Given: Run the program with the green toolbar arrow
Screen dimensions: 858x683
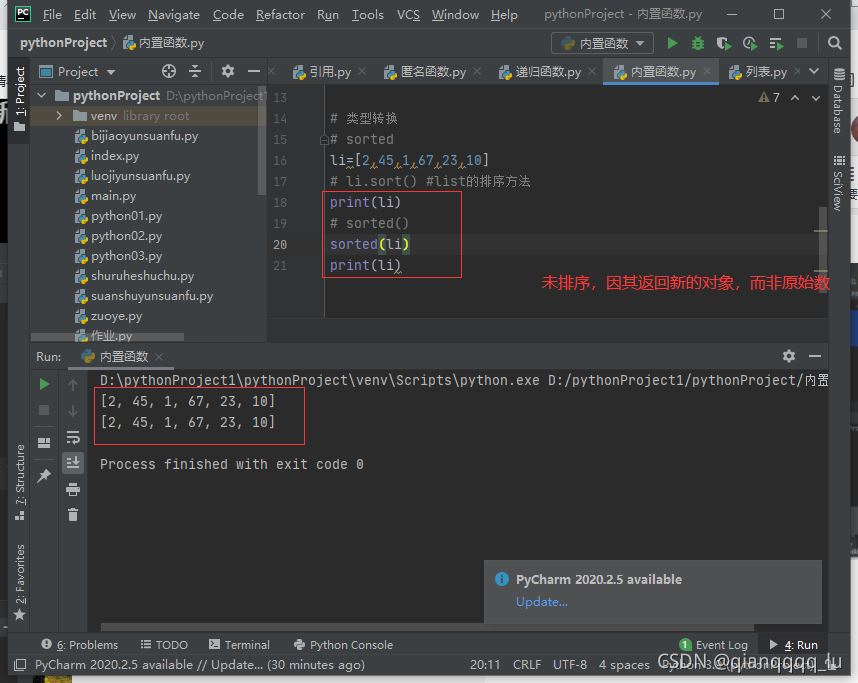Looking at the screenshot, I should [x=672, y=43].
